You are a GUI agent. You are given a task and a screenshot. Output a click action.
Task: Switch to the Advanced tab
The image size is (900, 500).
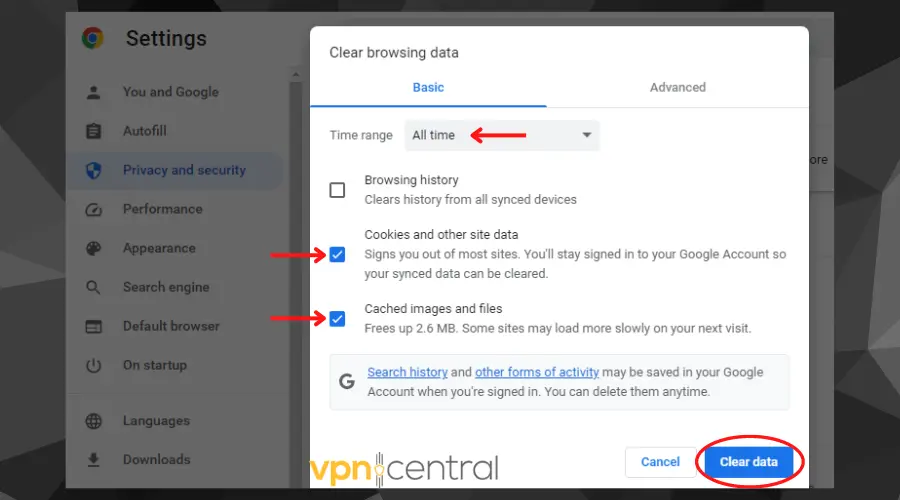[677, 87]
